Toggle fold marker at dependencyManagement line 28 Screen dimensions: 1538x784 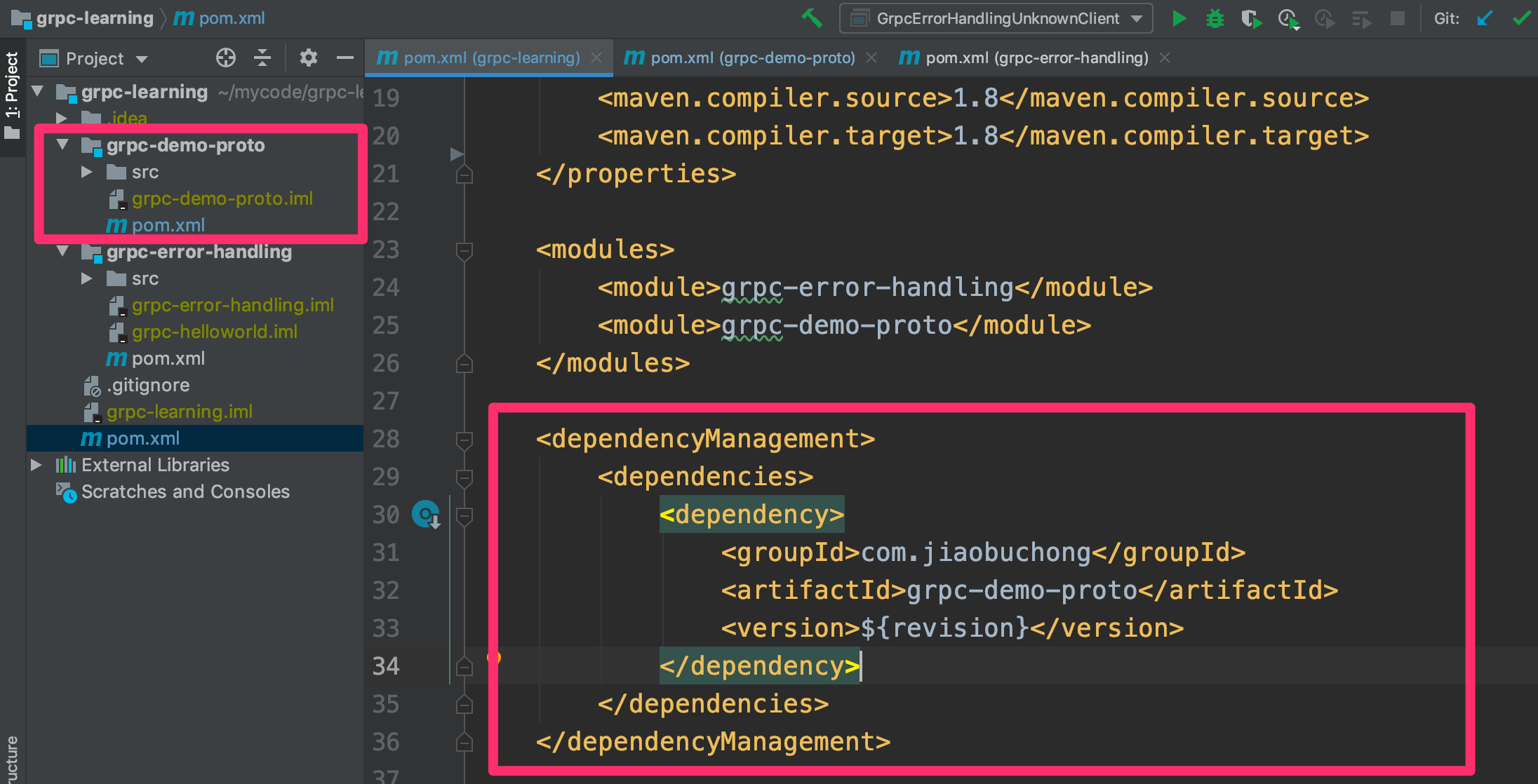(x=464, y=440)
